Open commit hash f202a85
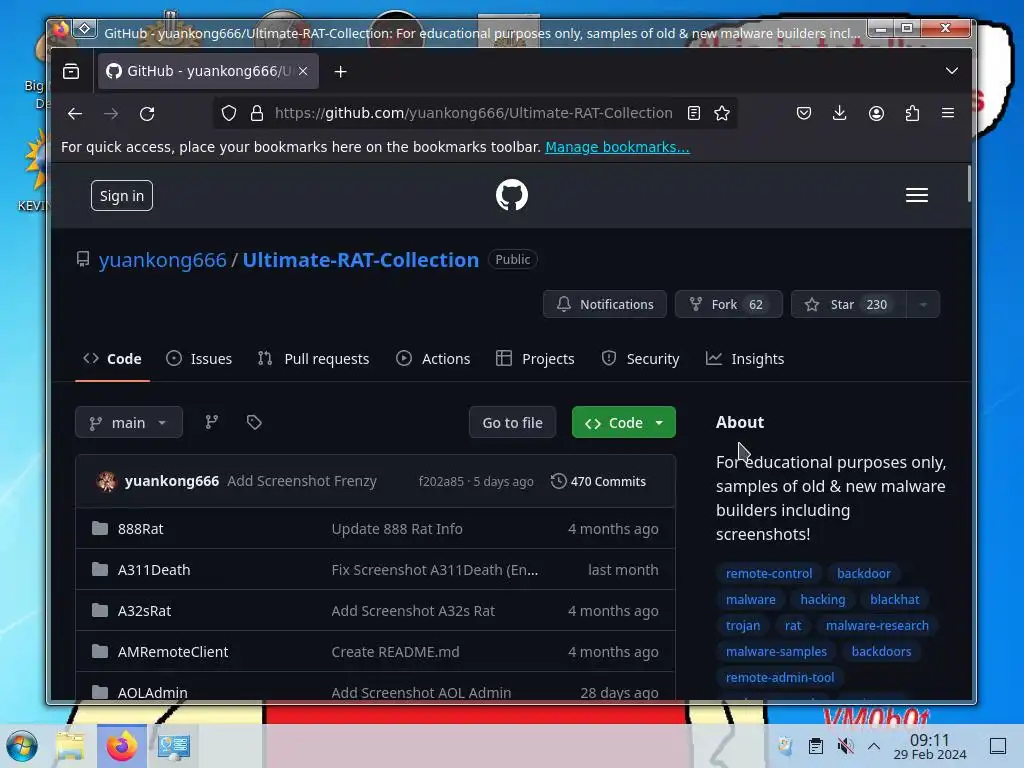 pos(441,481)
